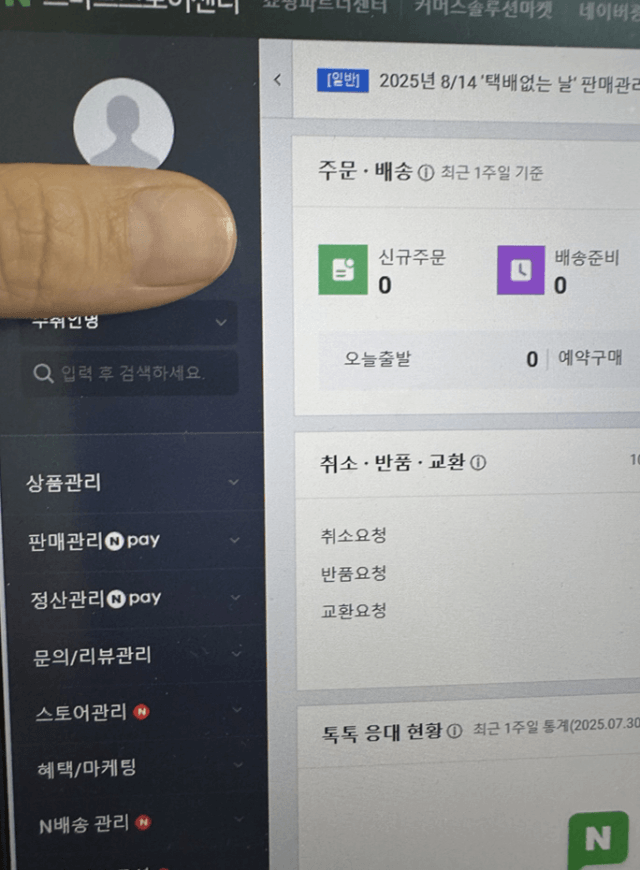This screenshot has width=640, height=870.
Task: Click the left arrow beside the notice
Action: [x=278, y=80]
